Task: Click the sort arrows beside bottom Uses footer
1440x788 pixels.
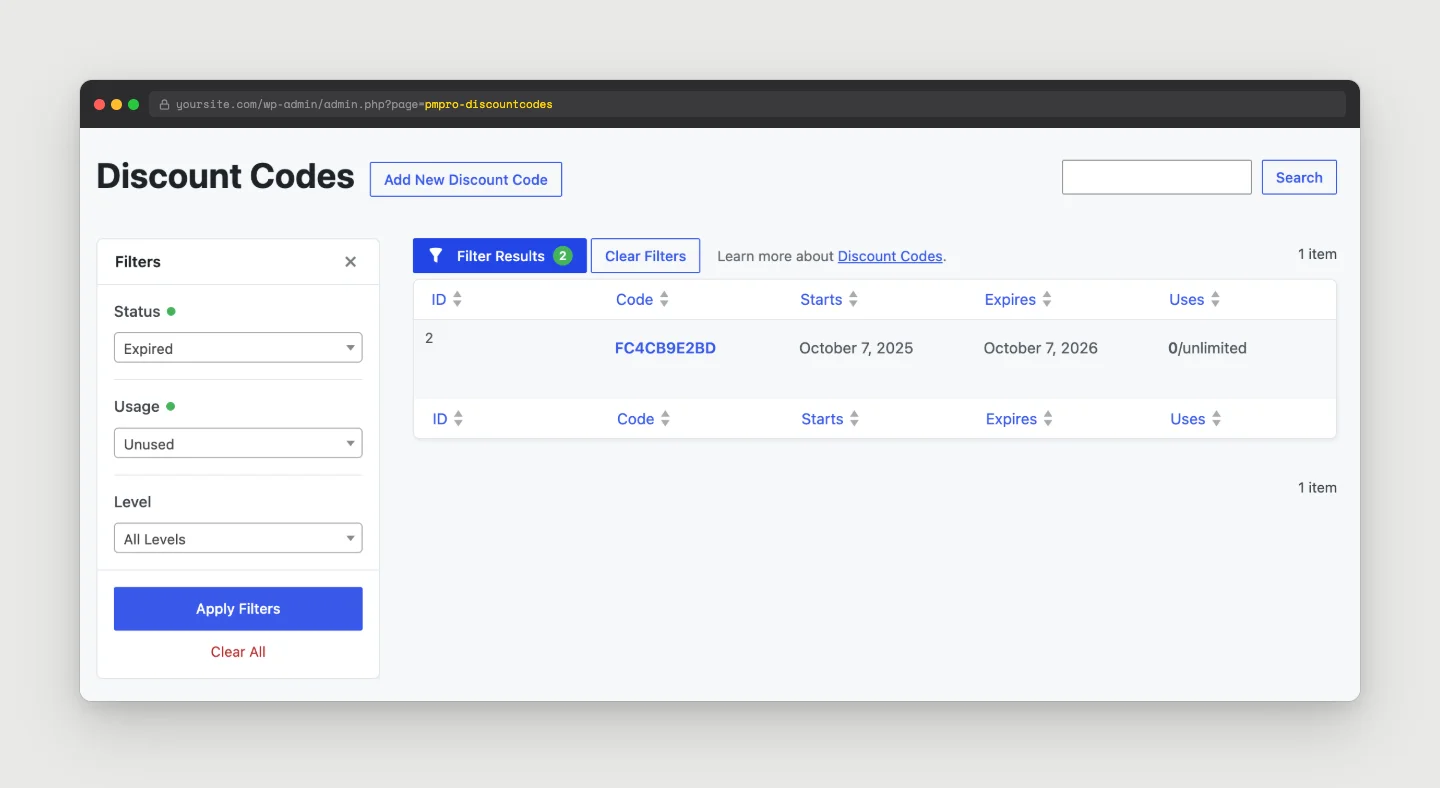Action: click(1216, 419)
